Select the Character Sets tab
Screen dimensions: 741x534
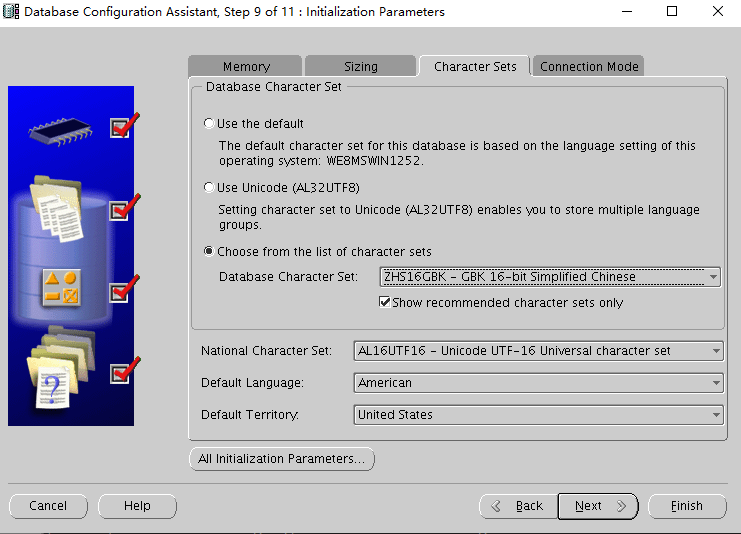click(475, 66)
